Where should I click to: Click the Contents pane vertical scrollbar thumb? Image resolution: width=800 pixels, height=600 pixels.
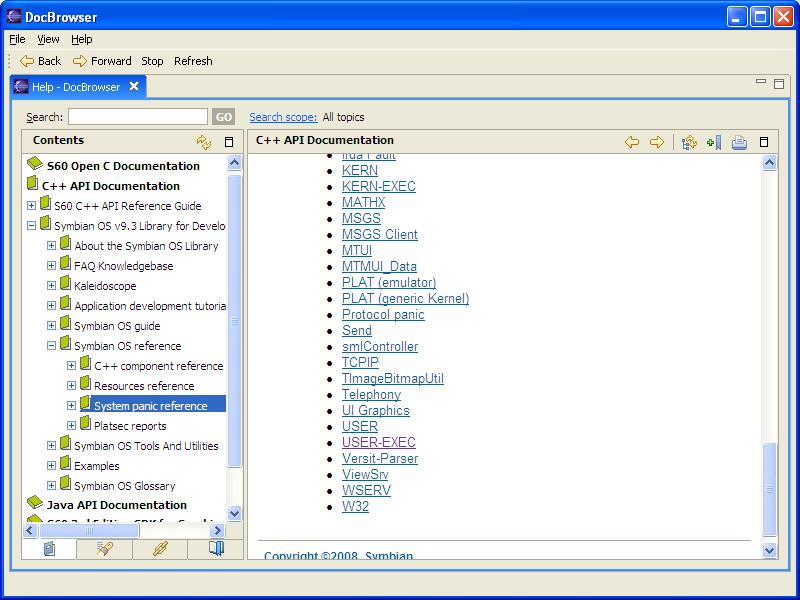235,320
